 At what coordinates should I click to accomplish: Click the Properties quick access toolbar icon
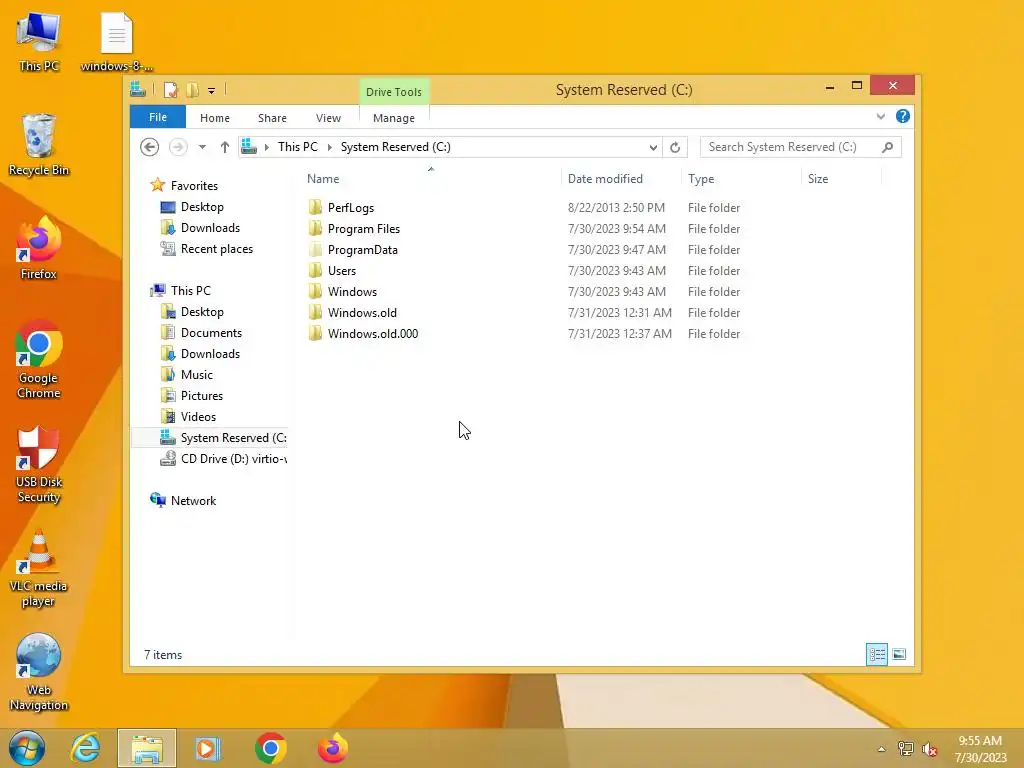point(170,90)
